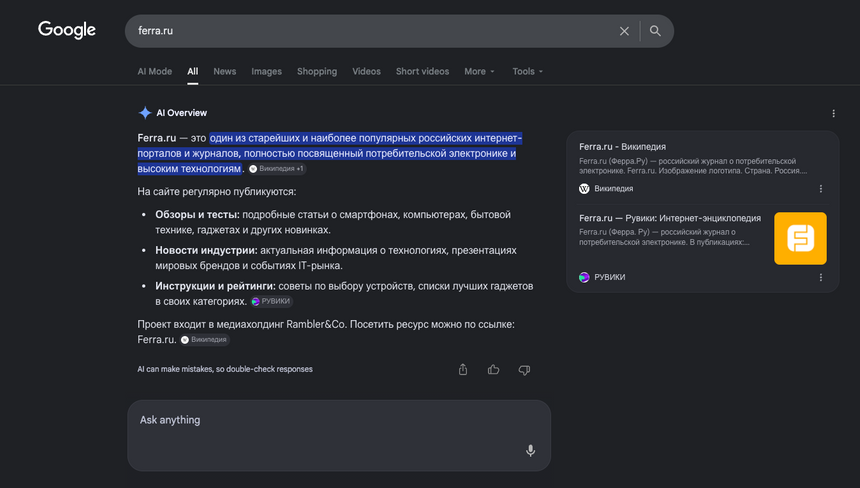Viewport: 860px width, 488px height.
Task: Click the Wikipedia favicon in source card
Action: 584,189
